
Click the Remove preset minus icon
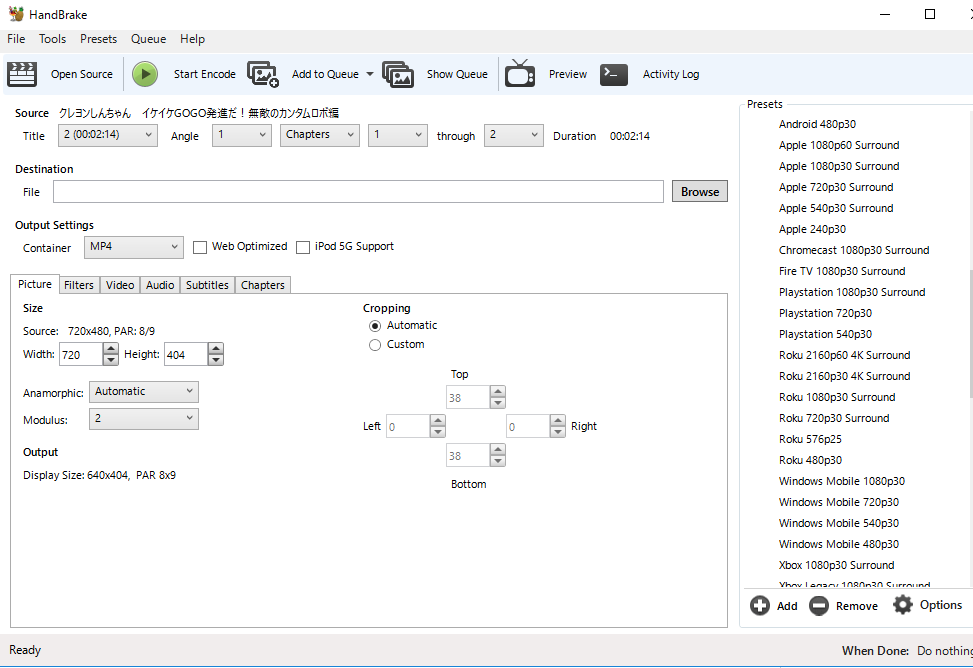[x=818, y=605]
